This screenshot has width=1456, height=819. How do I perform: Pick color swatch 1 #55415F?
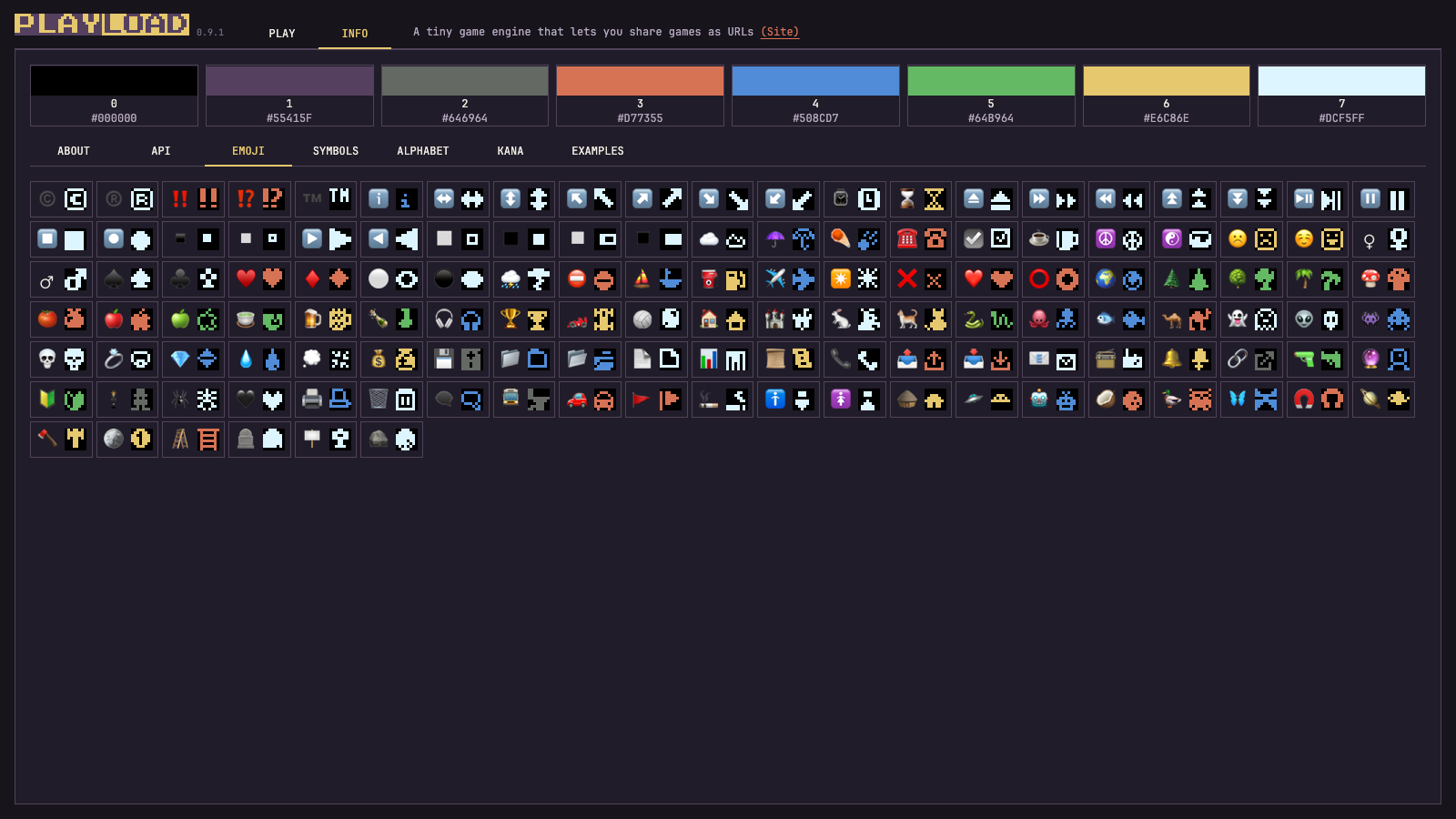289,96
